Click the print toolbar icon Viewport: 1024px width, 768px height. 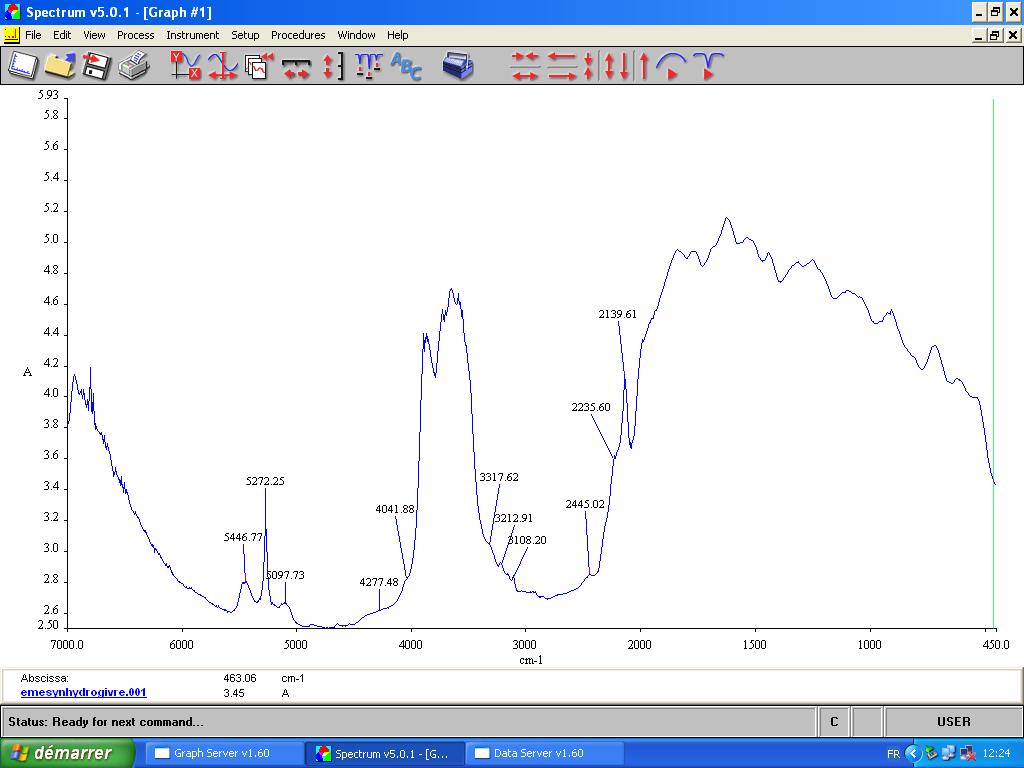click(133, 66)
